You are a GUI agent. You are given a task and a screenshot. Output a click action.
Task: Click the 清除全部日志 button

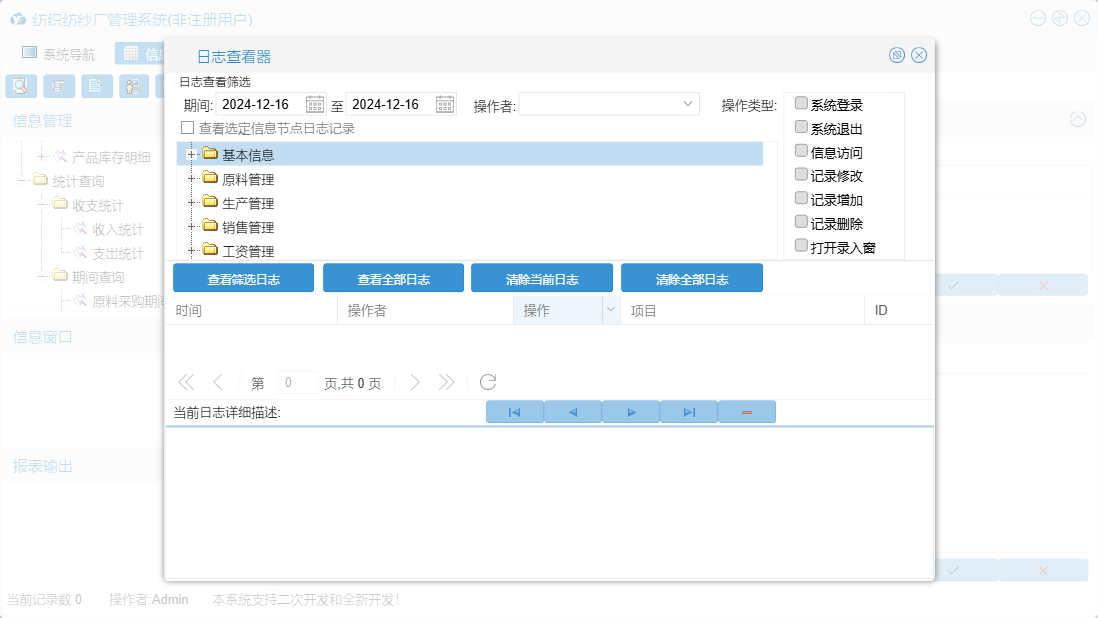[x=691, y=279]
